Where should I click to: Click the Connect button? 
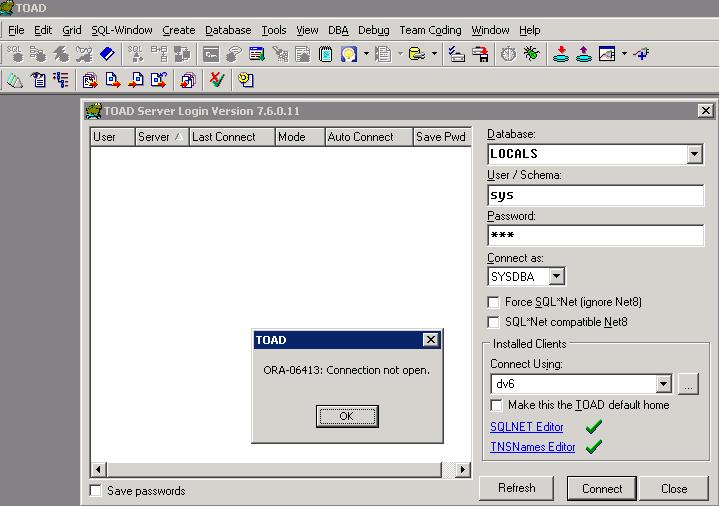point(602,489)
